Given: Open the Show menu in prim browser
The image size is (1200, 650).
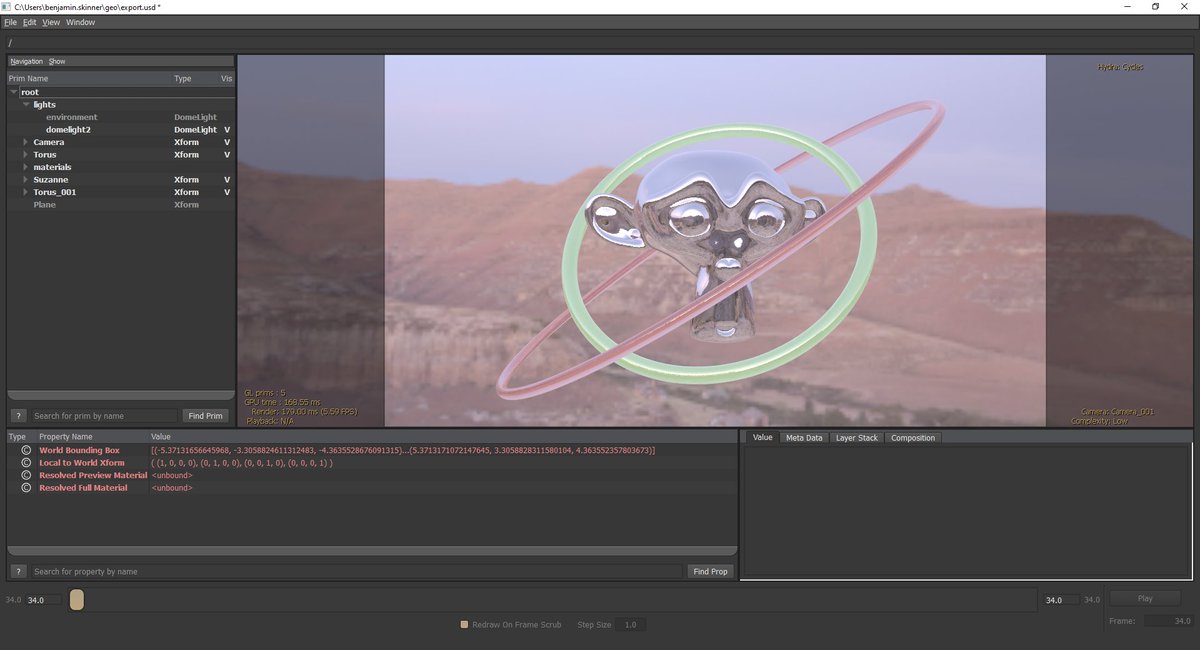Looking at the screenshot, I should coord(57,61).
